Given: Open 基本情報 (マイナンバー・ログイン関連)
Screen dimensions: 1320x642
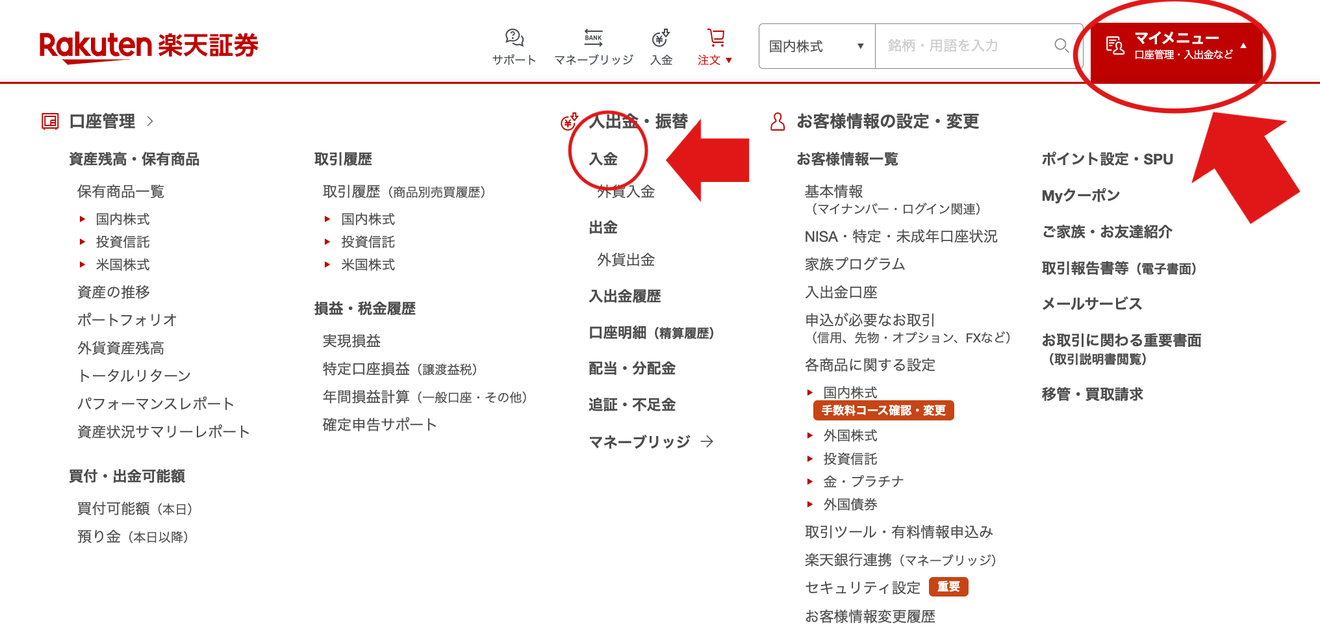Looking at the screenshot, I should [x=893, y=199].
